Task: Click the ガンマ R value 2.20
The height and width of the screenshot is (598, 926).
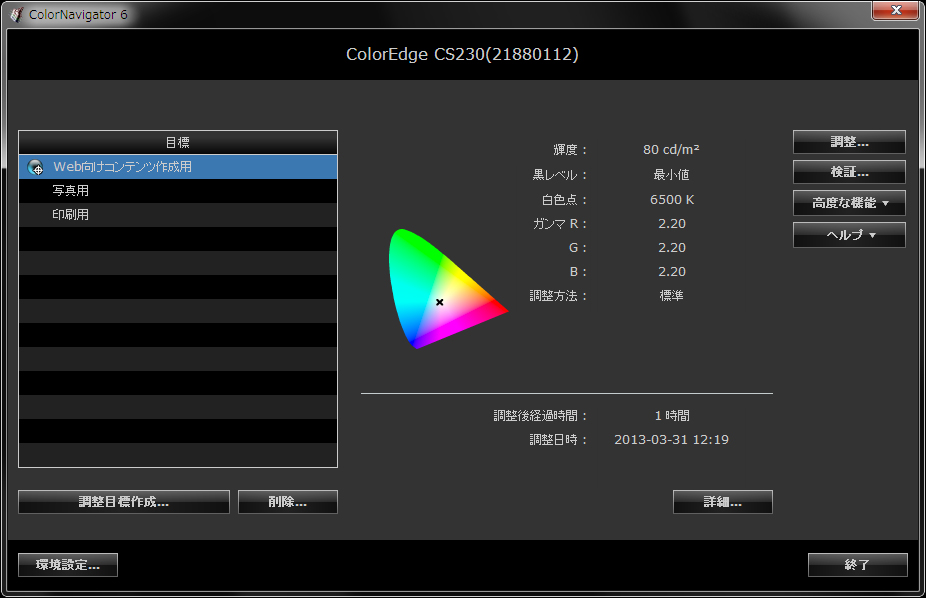Action: (x=672, y=224)
